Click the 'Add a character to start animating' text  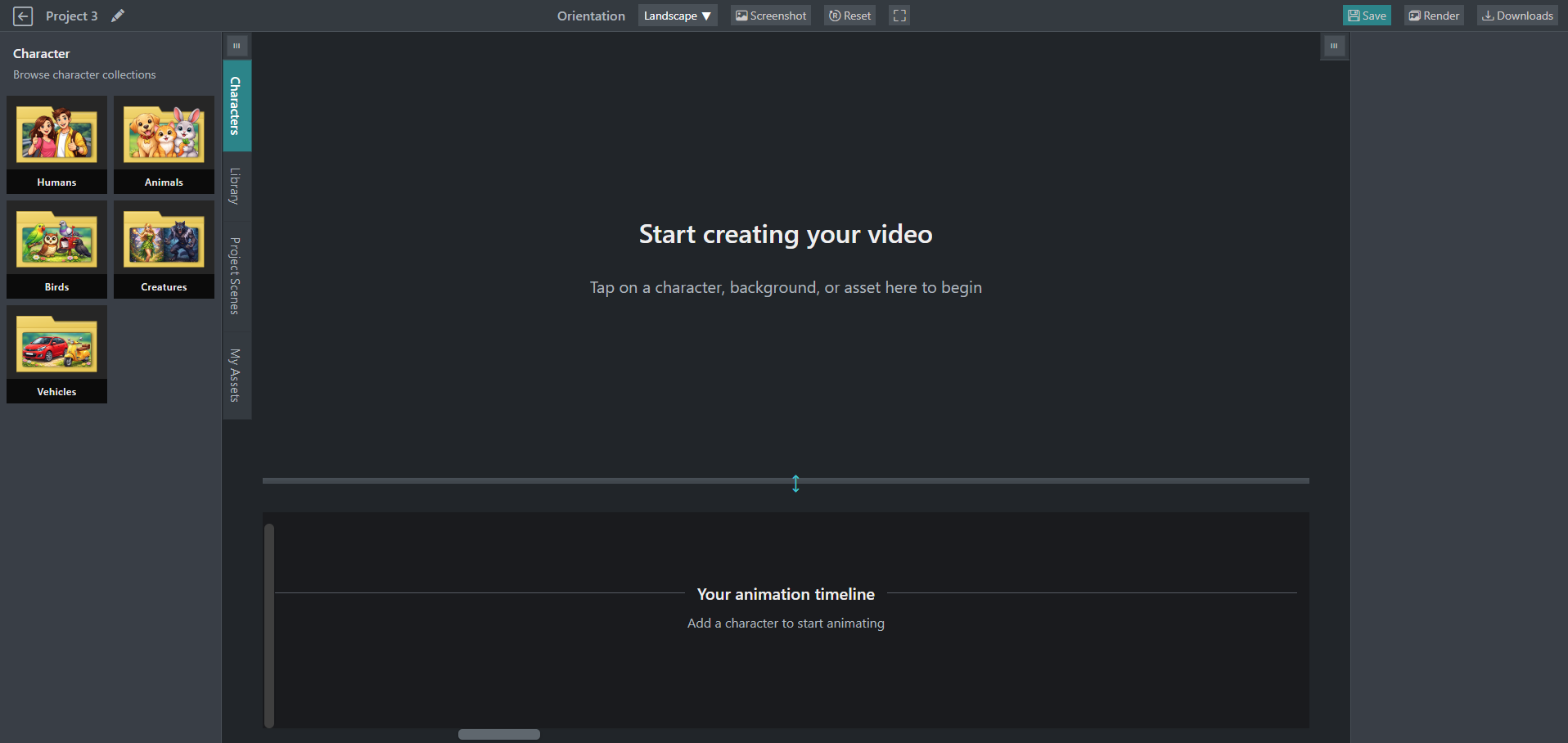click(x=786, y=624)
